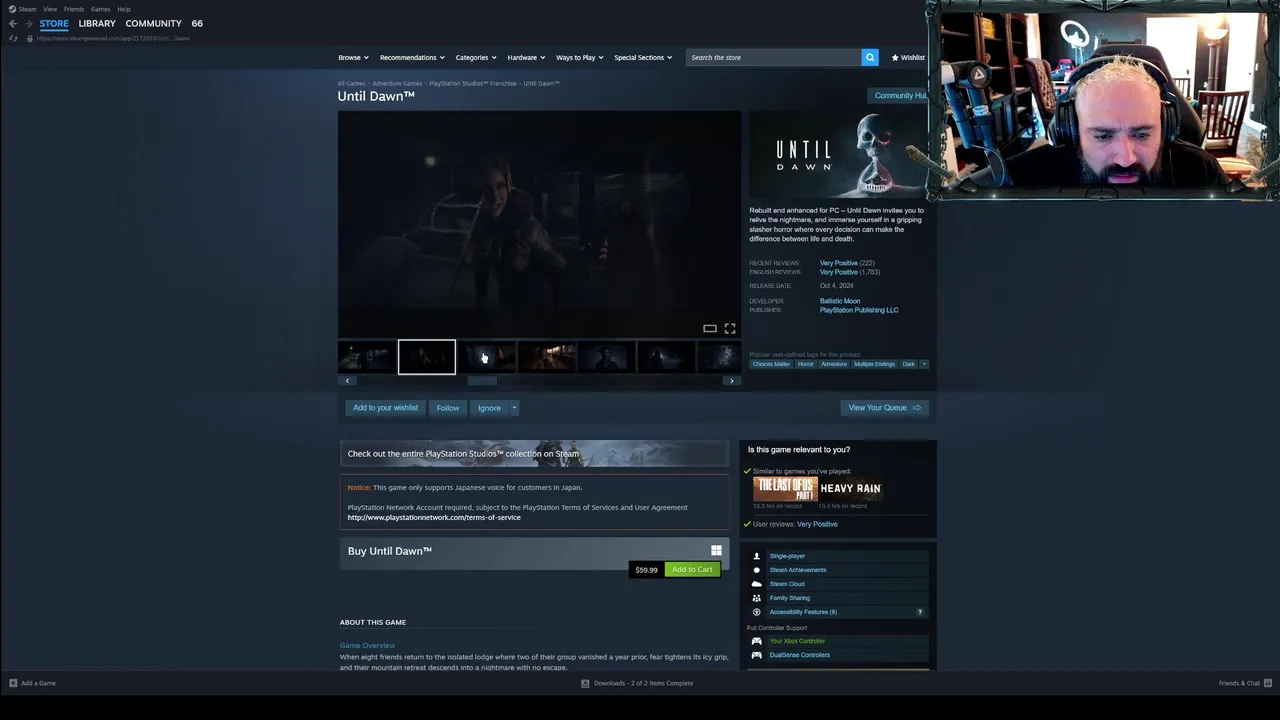The width and height of the screenshot is (1280, 720).
Task: Click the Ignore button
Action: (489, 408)
